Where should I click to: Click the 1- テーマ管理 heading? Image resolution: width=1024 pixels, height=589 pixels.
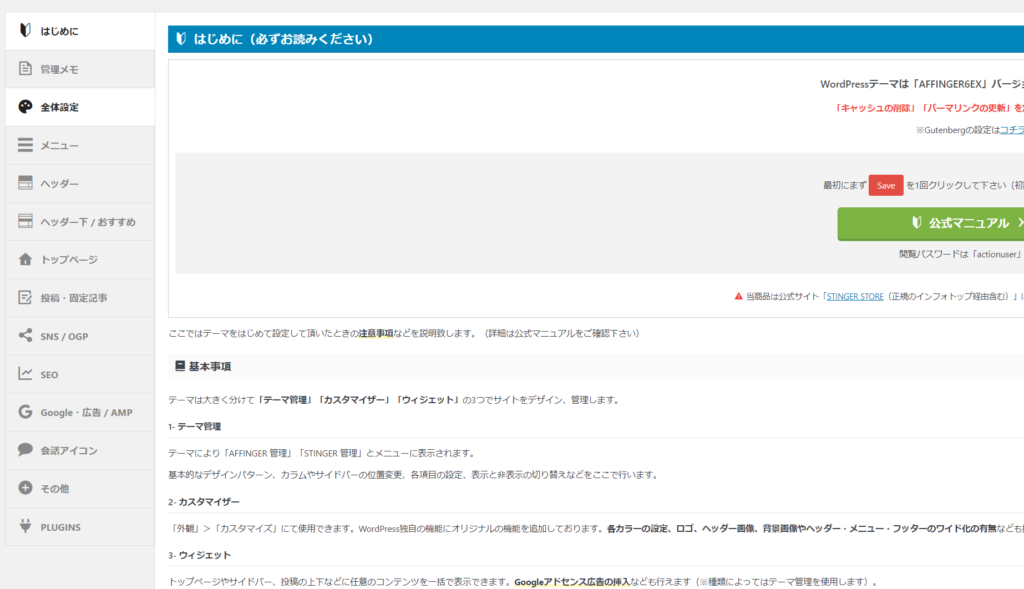[195, 426]
